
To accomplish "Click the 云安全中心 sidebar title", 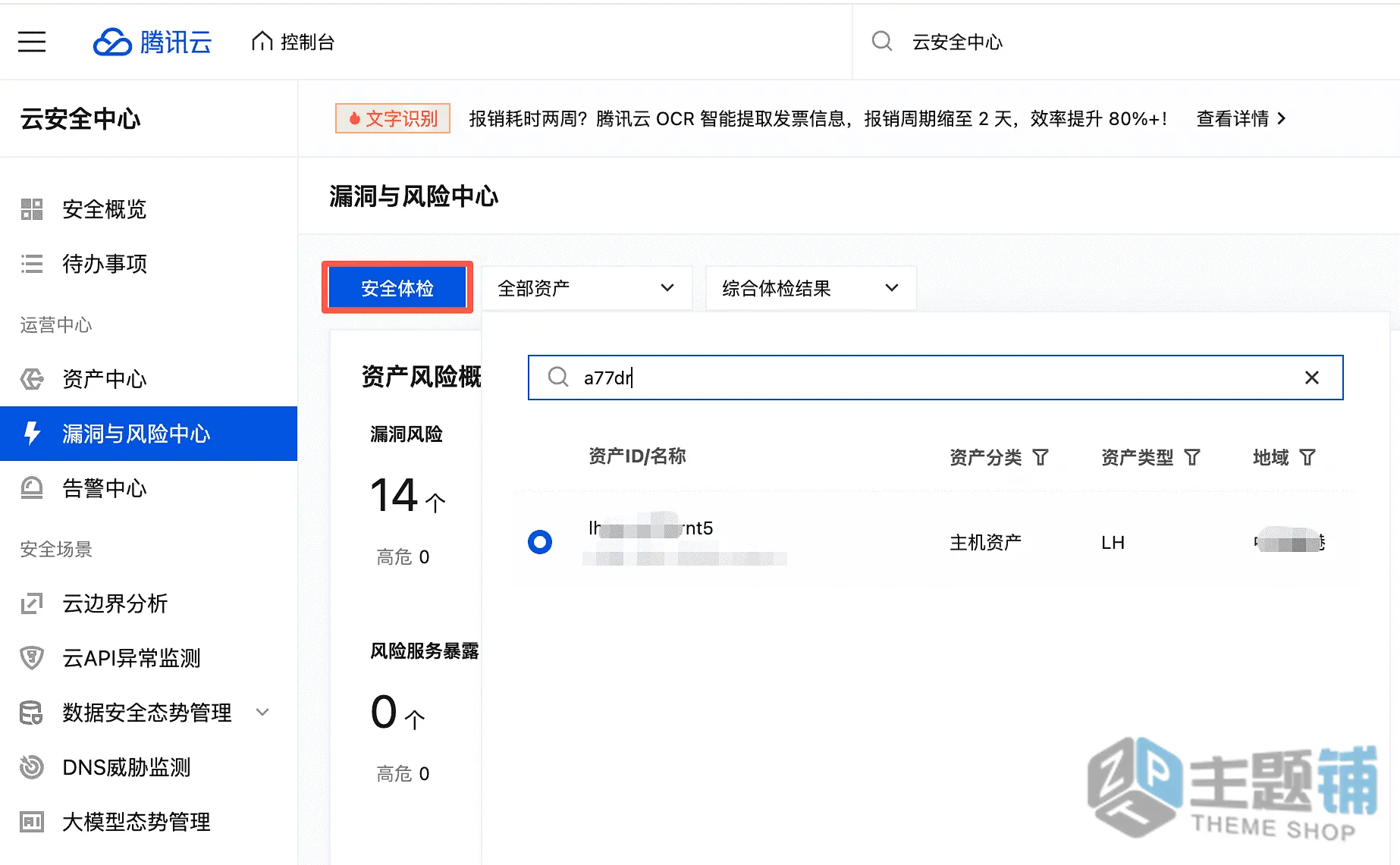I will coord(80,119).
